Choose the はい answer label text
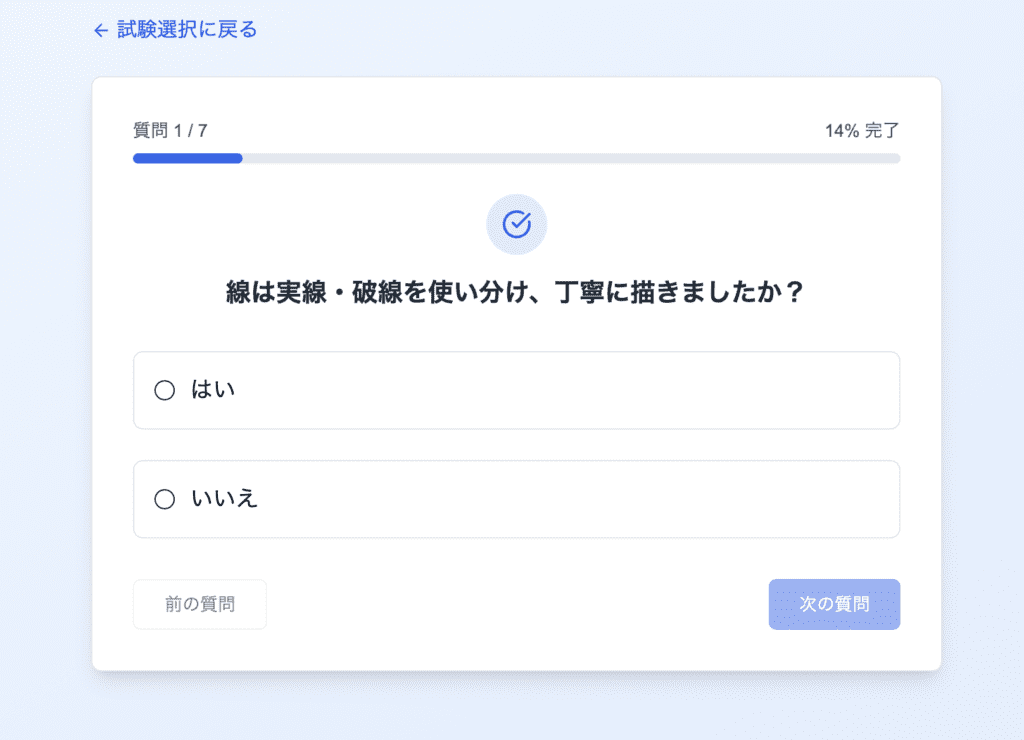Screen dimensions: 1024x740 (x=213, y=390)
